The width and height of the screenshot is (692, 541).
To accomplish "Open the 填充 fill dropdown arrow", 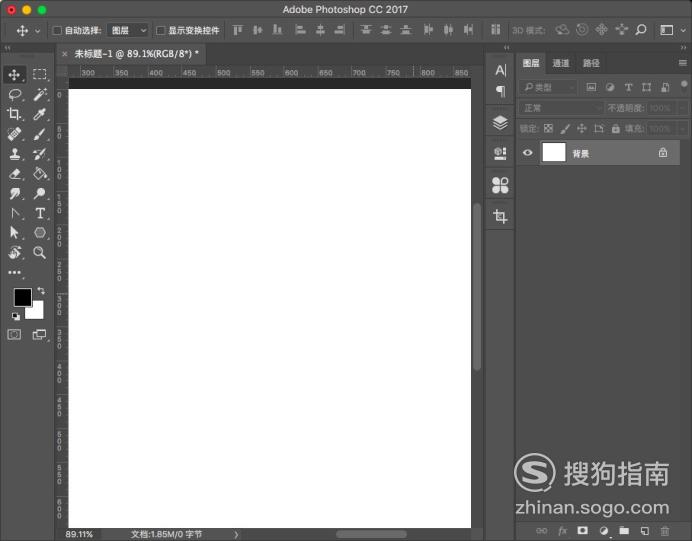I will click(x=682, y=129).
